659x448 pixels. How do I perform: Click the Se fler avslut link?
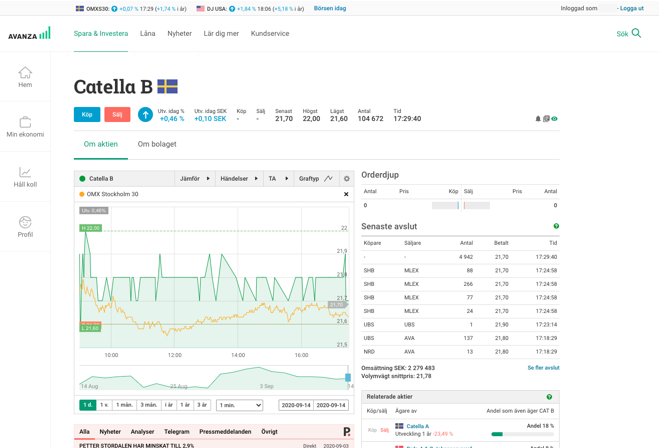pyautogui.click(x=543, y=368)
